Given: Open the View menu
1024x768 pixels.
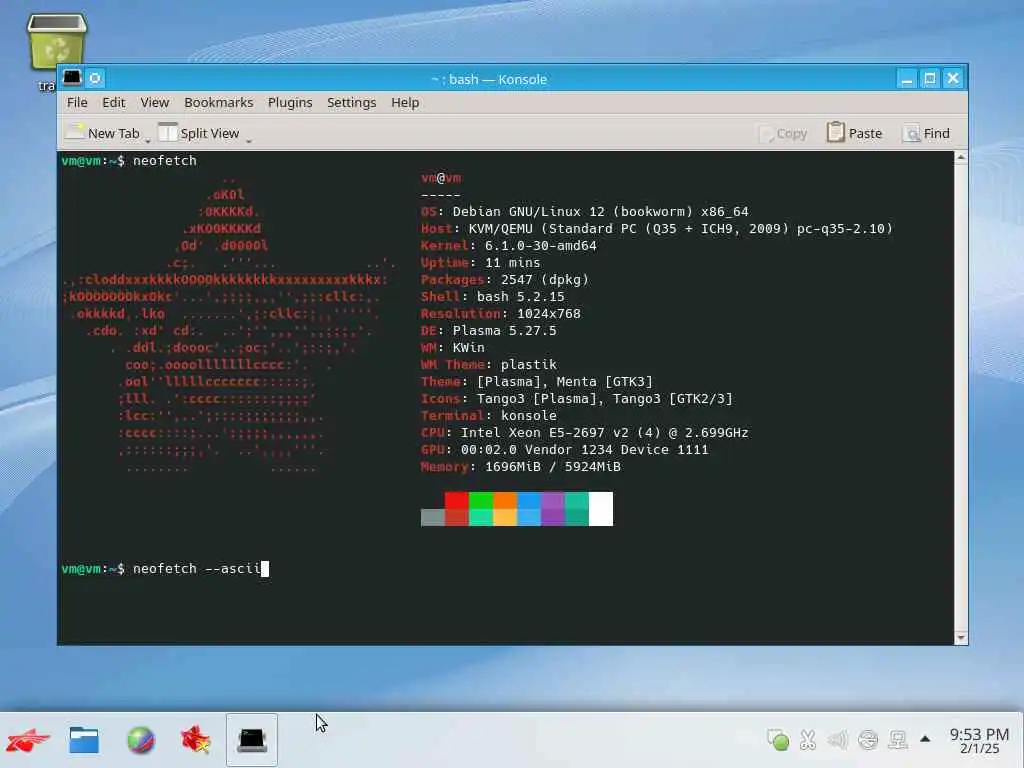Looking at the screenshot, I should (x=155, y=103).
